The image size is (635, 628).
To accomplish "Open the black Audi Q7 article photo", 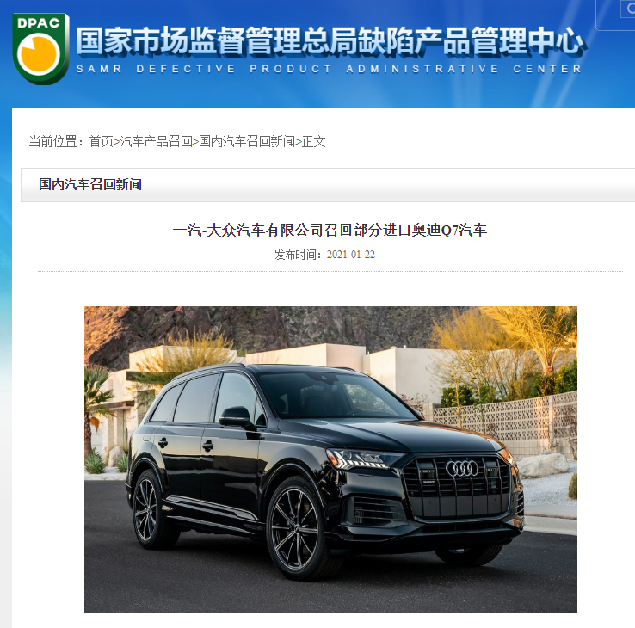I will [330, 459].
